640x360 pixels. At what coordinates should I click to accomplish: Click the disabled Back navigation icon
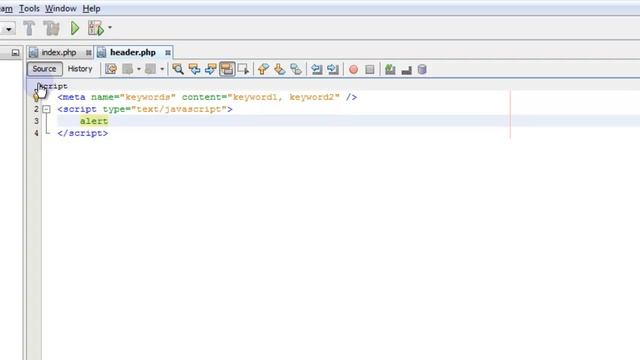coord(127,69)
